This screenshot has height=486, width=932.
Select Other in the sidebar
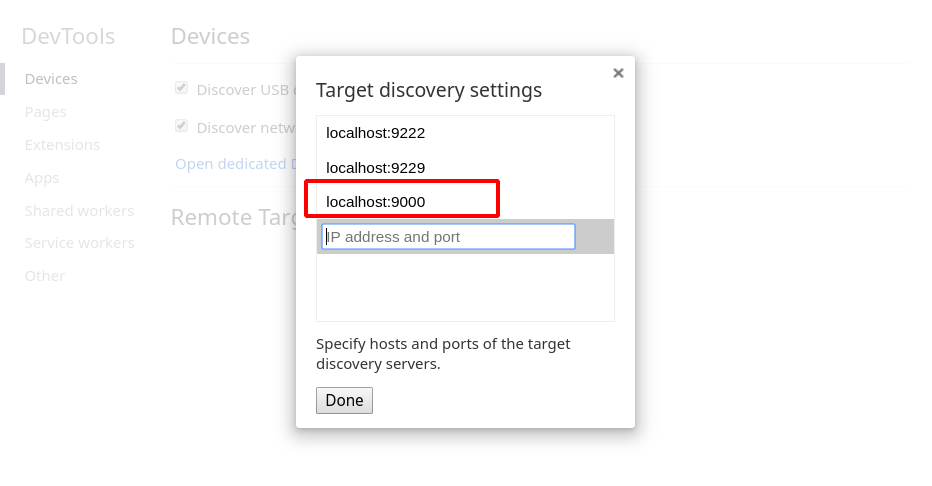(x=45, y=276)
